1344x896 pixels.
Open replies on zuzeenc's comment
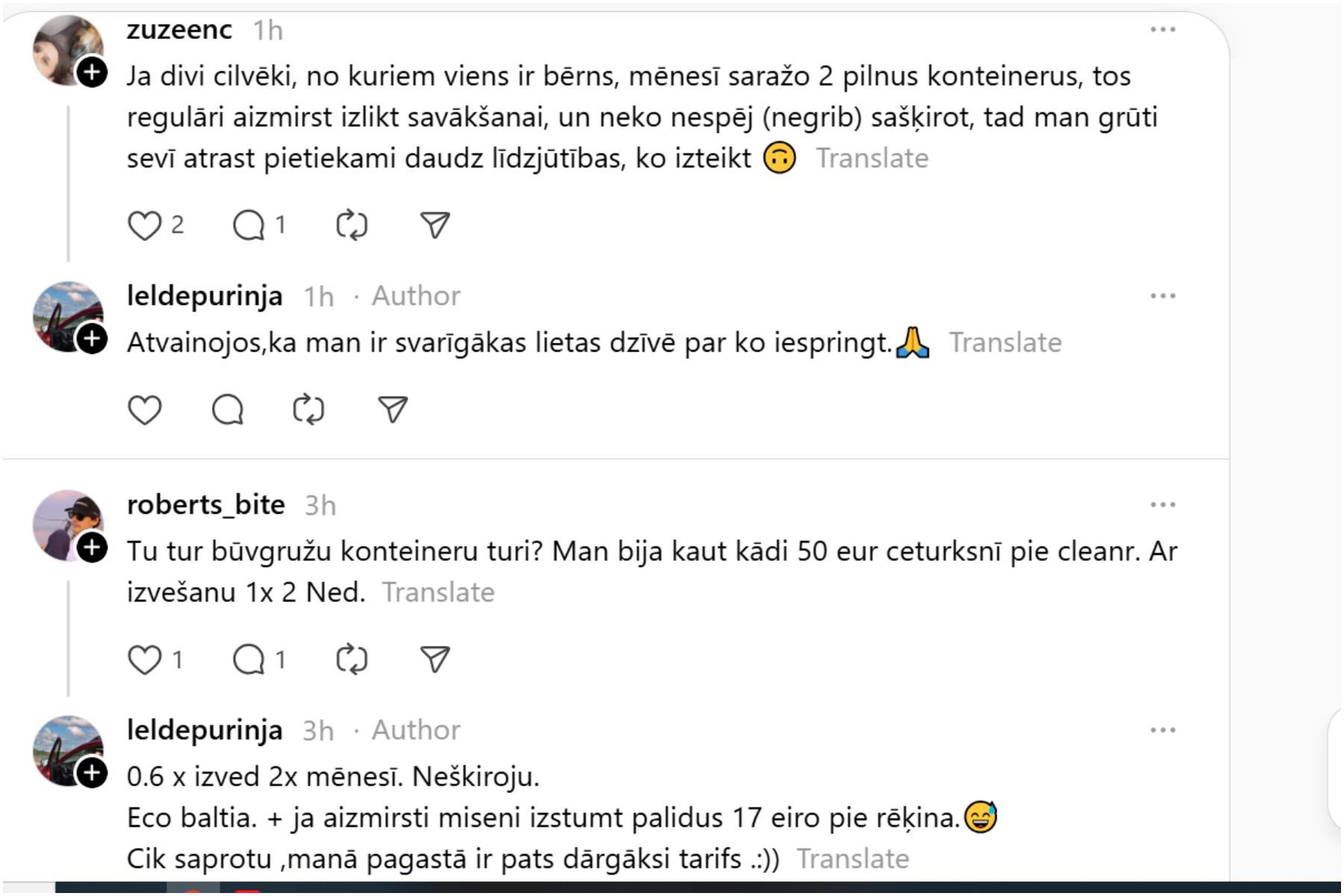249,225
